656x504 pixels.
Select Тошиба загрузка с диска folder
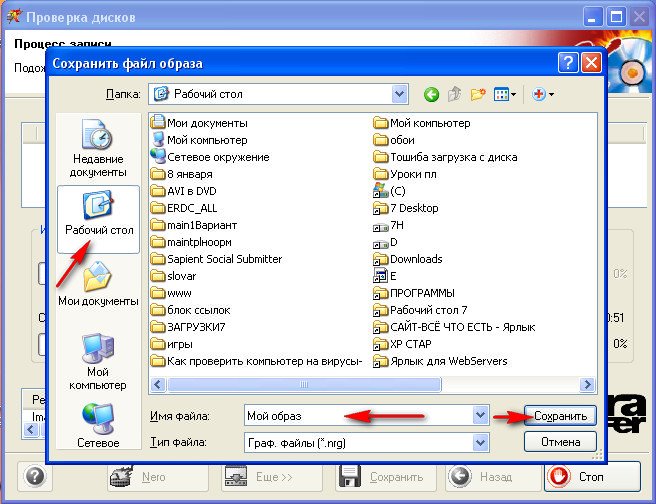[446, 157]
